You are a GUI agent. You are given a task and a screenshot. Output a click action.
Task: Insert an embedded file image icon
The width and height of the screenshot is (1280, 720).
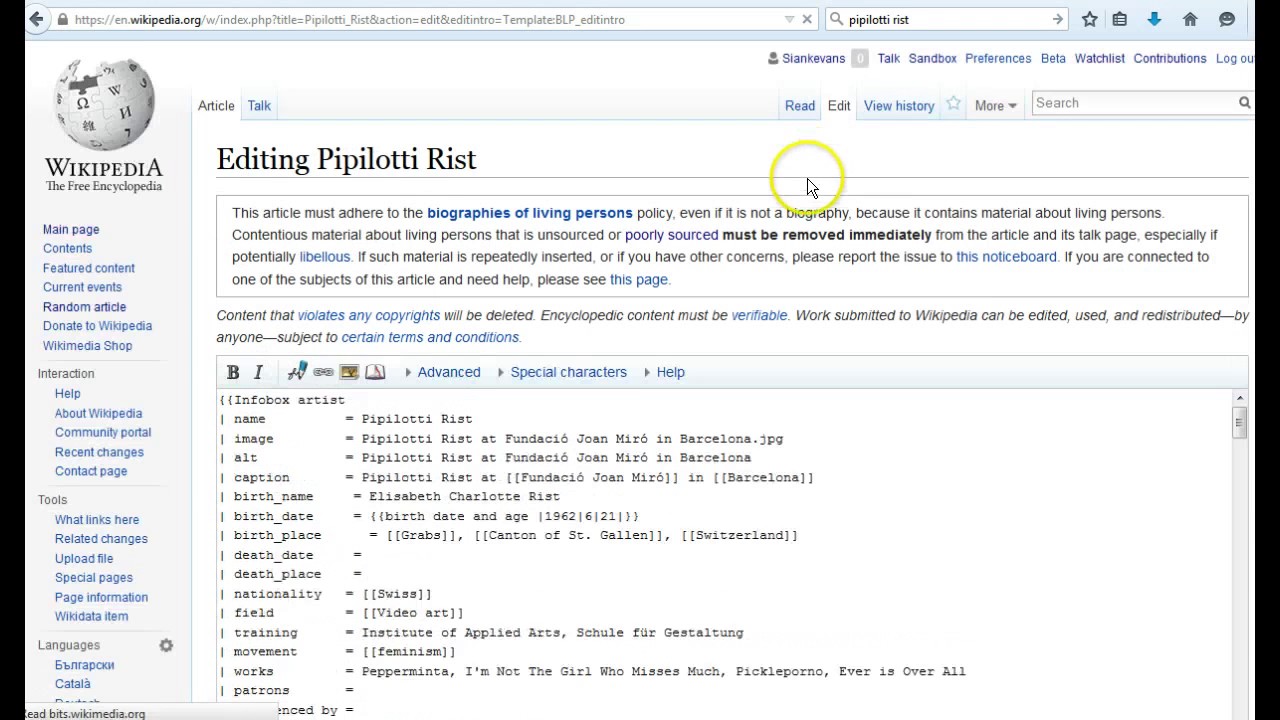pyautogui.click(x=349, y=372)
